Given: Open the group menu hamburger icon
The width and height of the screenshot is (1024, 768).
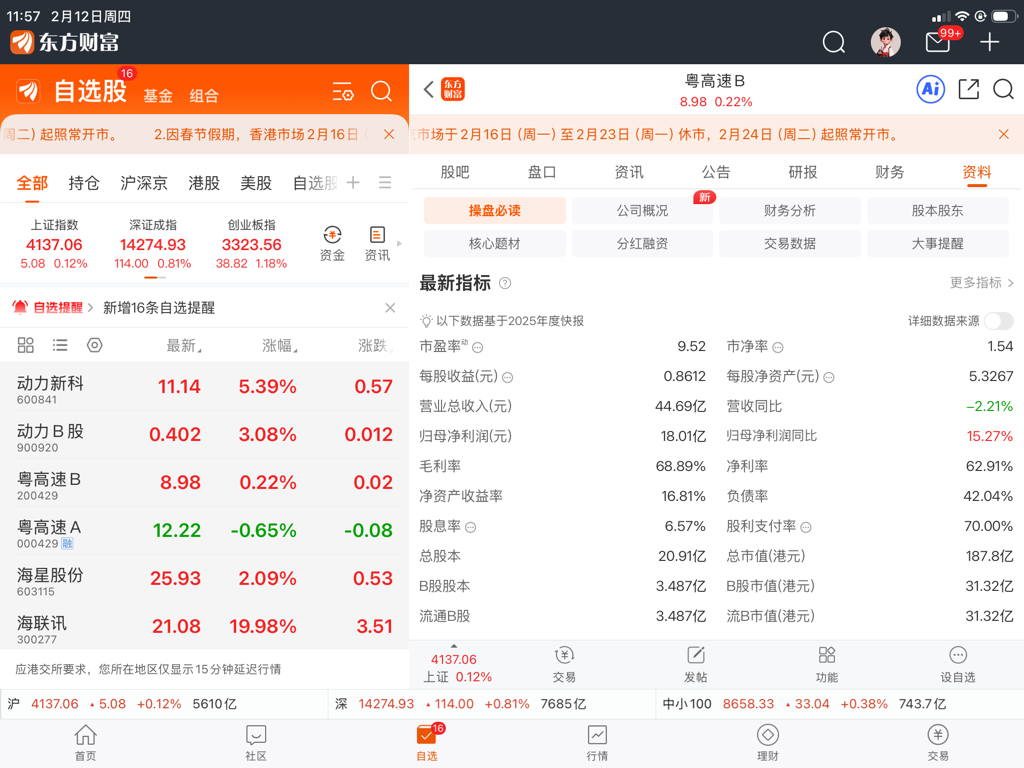Looking at the screenshot, I should pyautogui.click(x=385, y=183).
